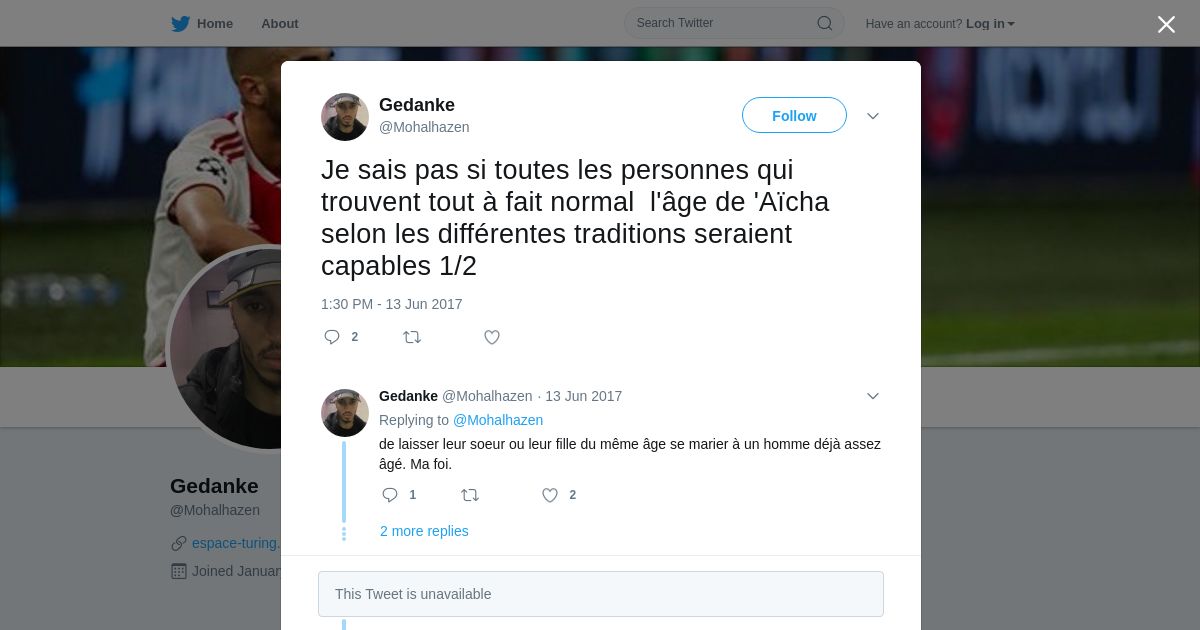Open the About page

click(280, 24)
